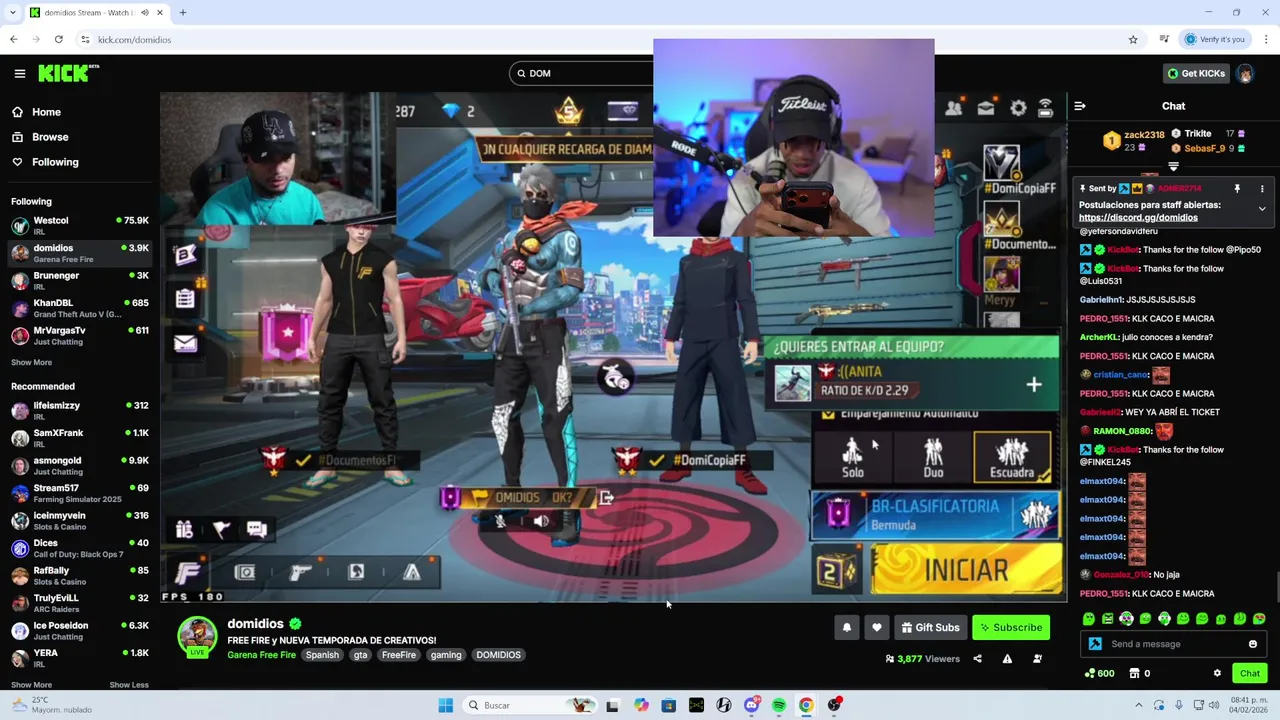Bookmark this page with the star icon
This screenshot has height=720, width=1280.
[x=1133, y=39]
